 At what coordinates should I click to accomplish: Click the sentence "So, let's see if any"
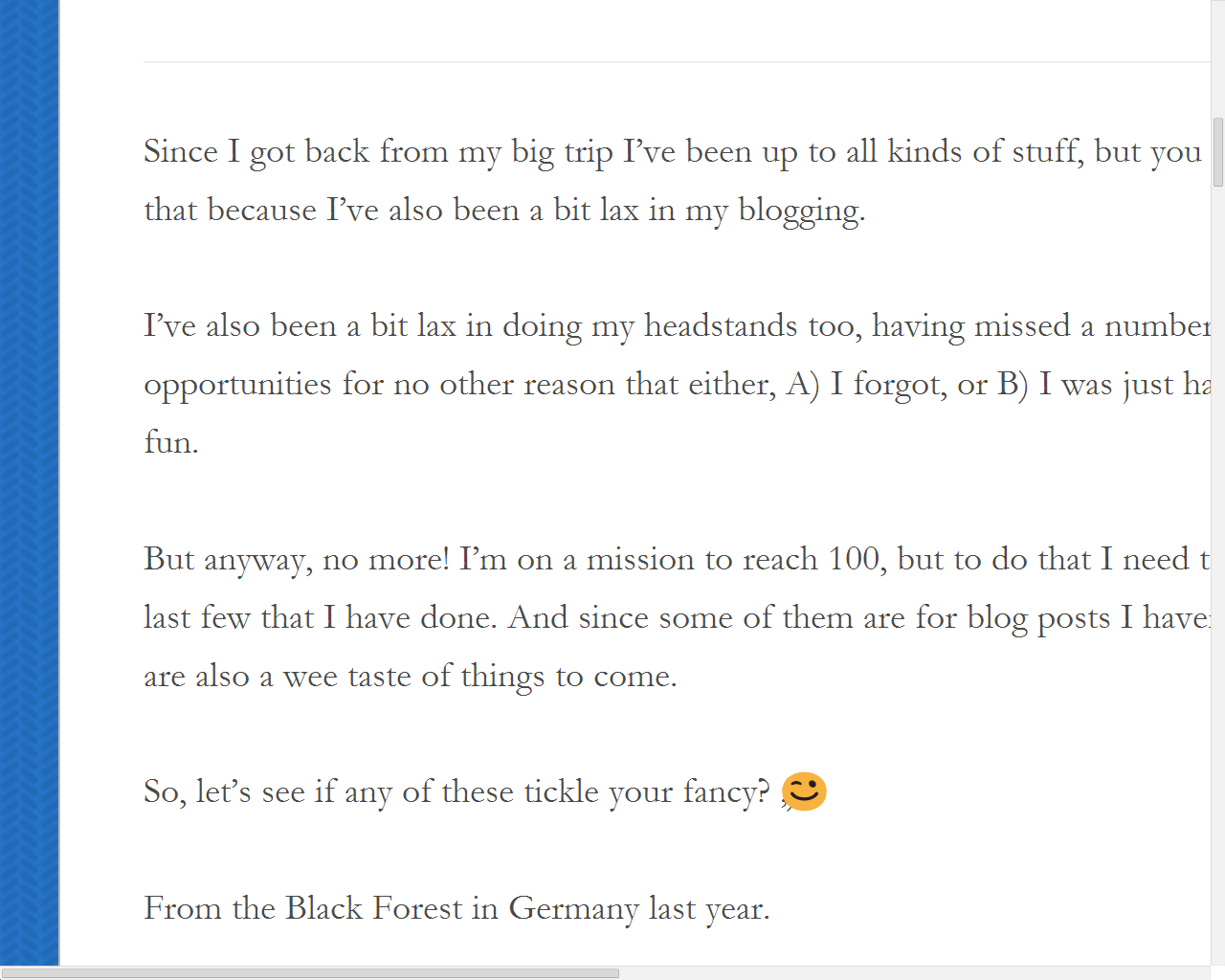[x=456, y=792]
